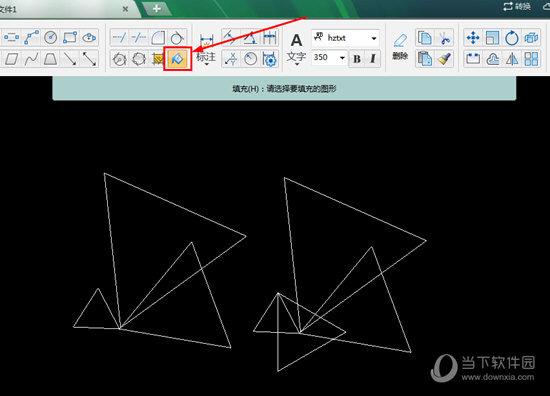Viewport: 550px width, 396px height.
Task: Close the 文件1 tab
Action: click(x=125, y=9)
